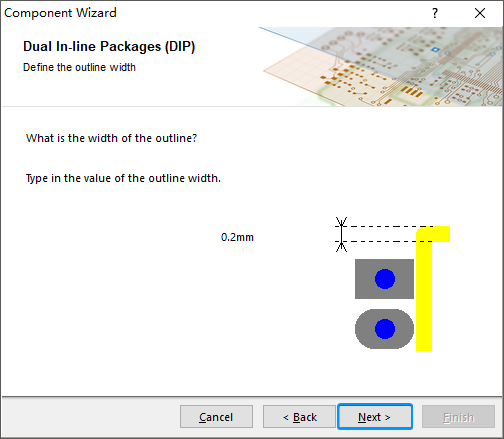Screen dimensions: 504x439
Task: Click the Next button
Action: (375, 417)
